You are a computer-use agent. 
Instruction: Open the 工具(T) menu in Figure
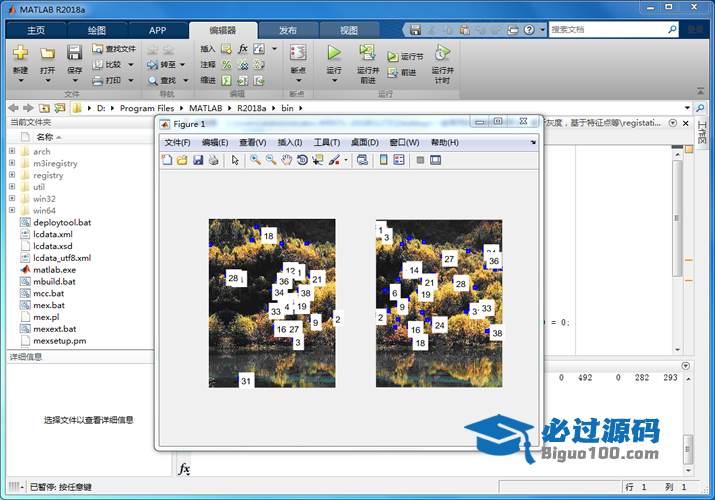(327, 142)
